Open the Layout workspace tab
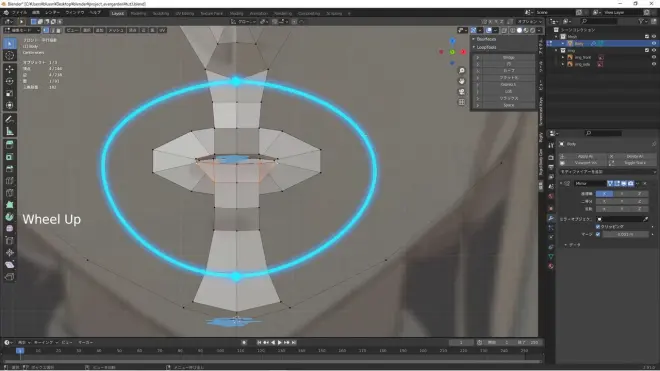This screenshot has width=660, height=371. pyautogui.click(x=117, y=13)
